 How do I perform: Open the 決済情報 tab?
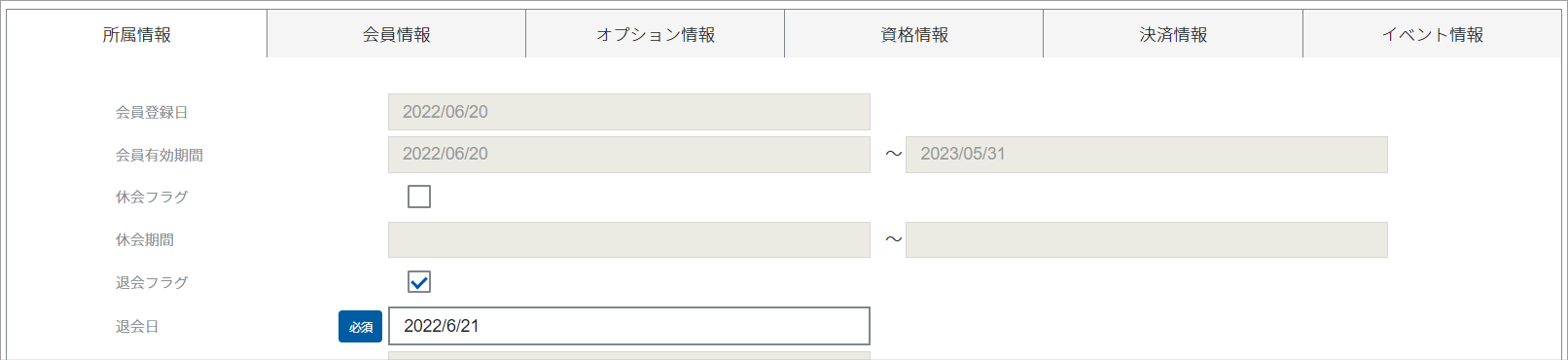(1173, 34)
